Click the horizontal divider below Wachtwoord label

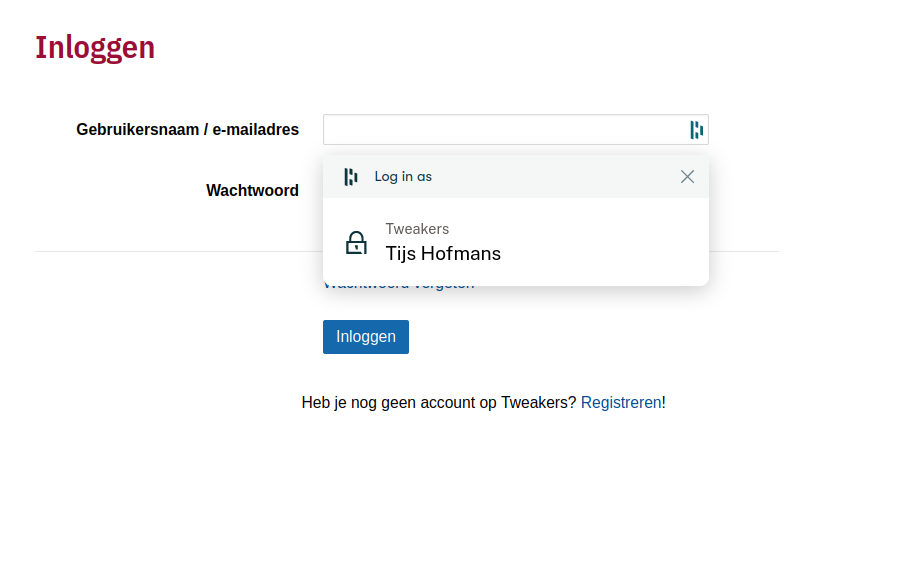coord(178,251)
